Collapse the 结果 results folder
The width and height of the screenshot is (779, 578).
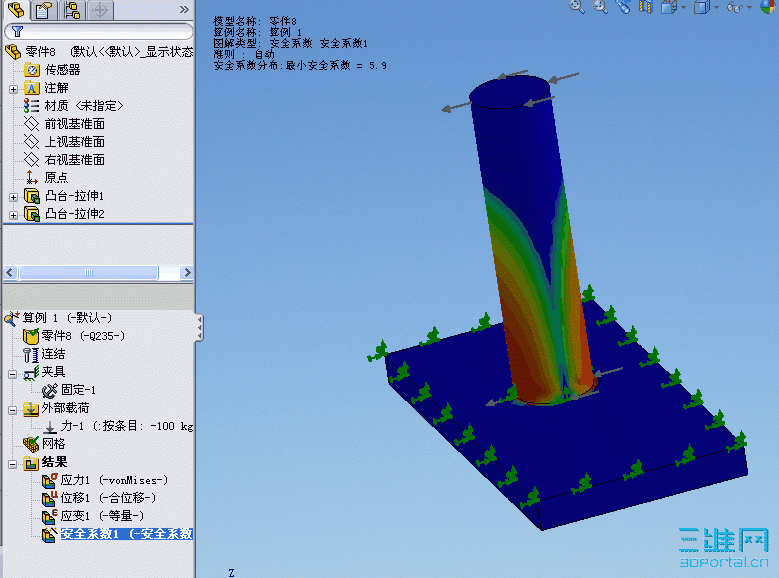13,464
